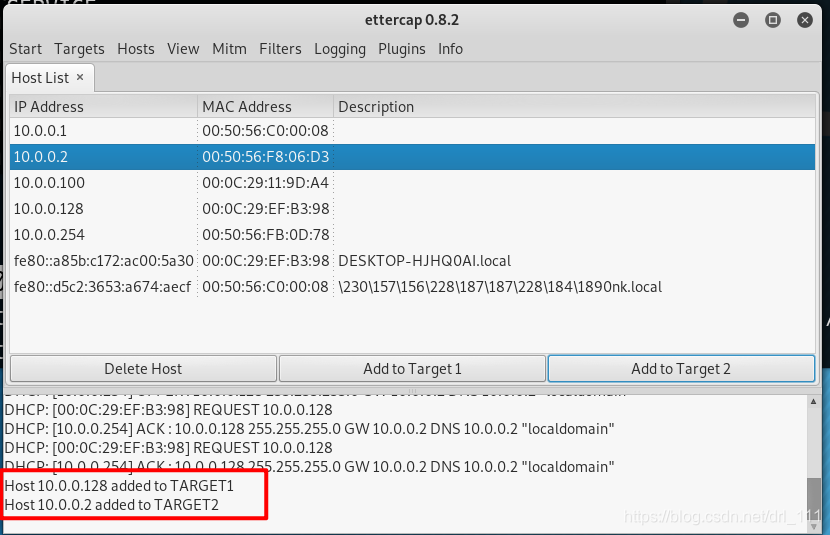Click log scrollbar down arrow
830x535 pixels.
(814, 527)
